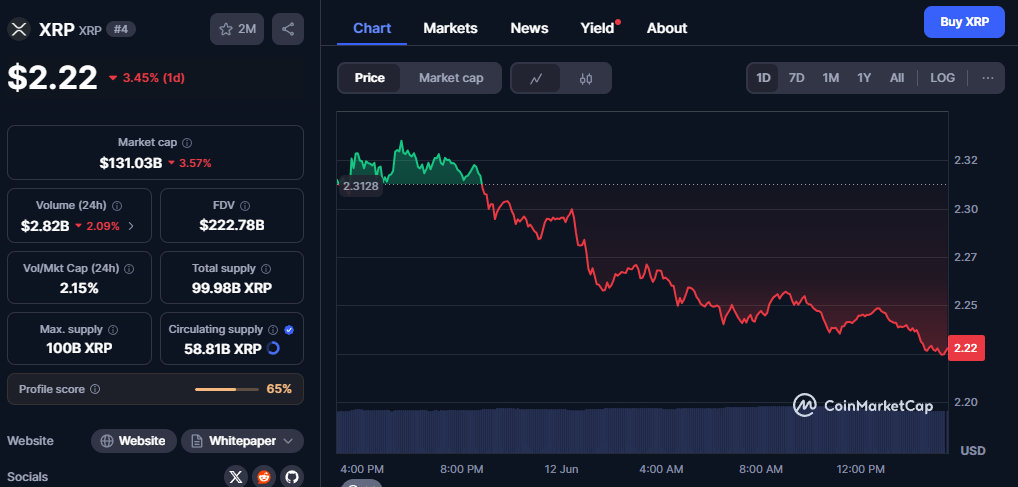
Task: Select the 1Y time range
Action: click(864, 78)
